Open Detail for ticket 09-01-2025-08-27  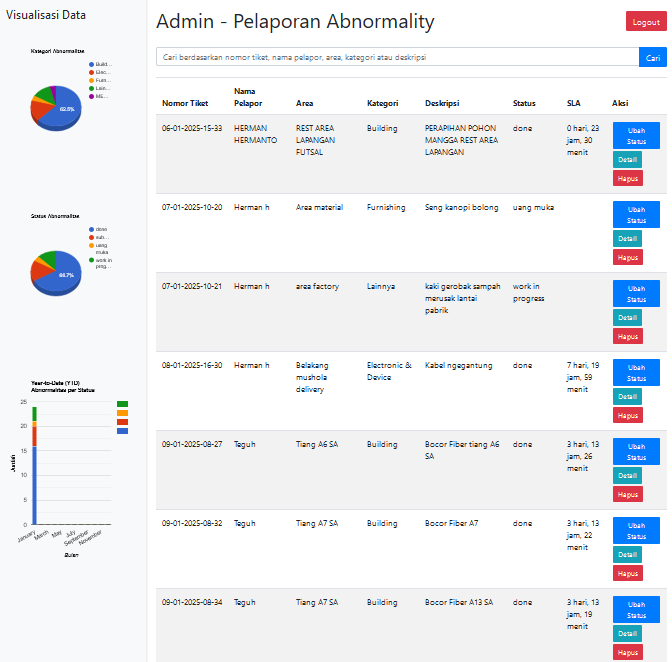tap(627, 476)
